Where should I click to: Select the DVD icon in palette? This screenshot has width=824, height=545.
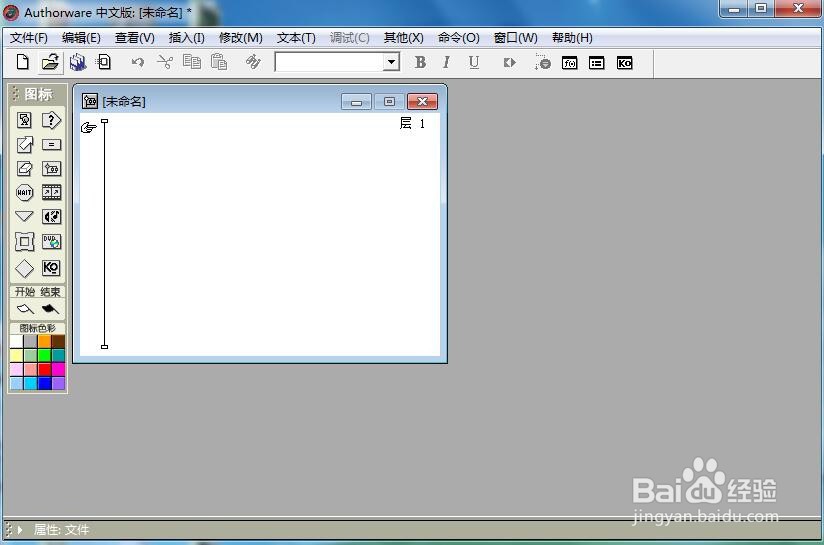click(x=51, y=242)
